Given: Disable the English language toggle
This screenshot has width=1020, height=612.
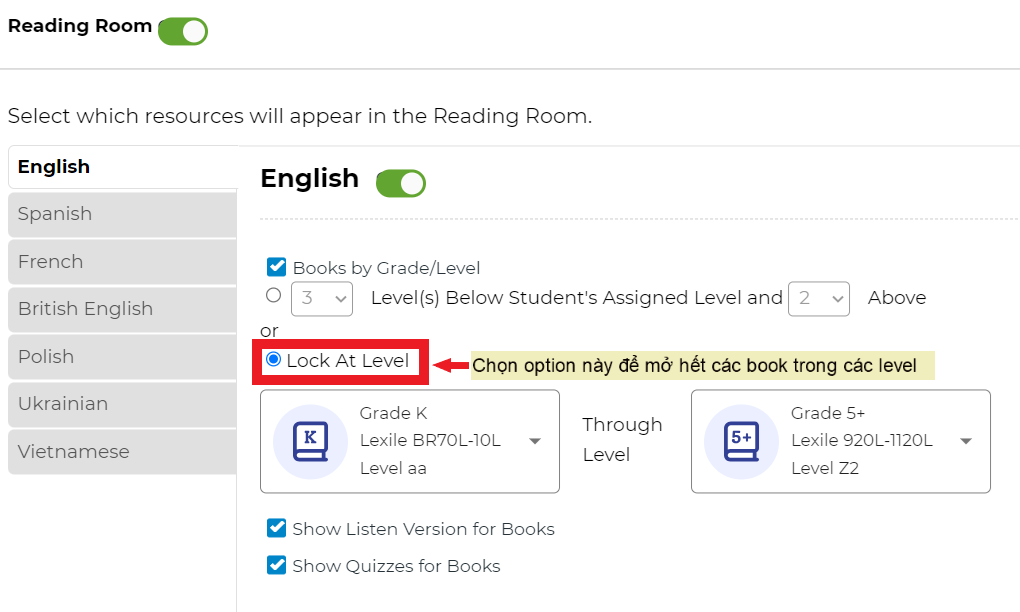Looking at the screenshot, I should 400,183.
